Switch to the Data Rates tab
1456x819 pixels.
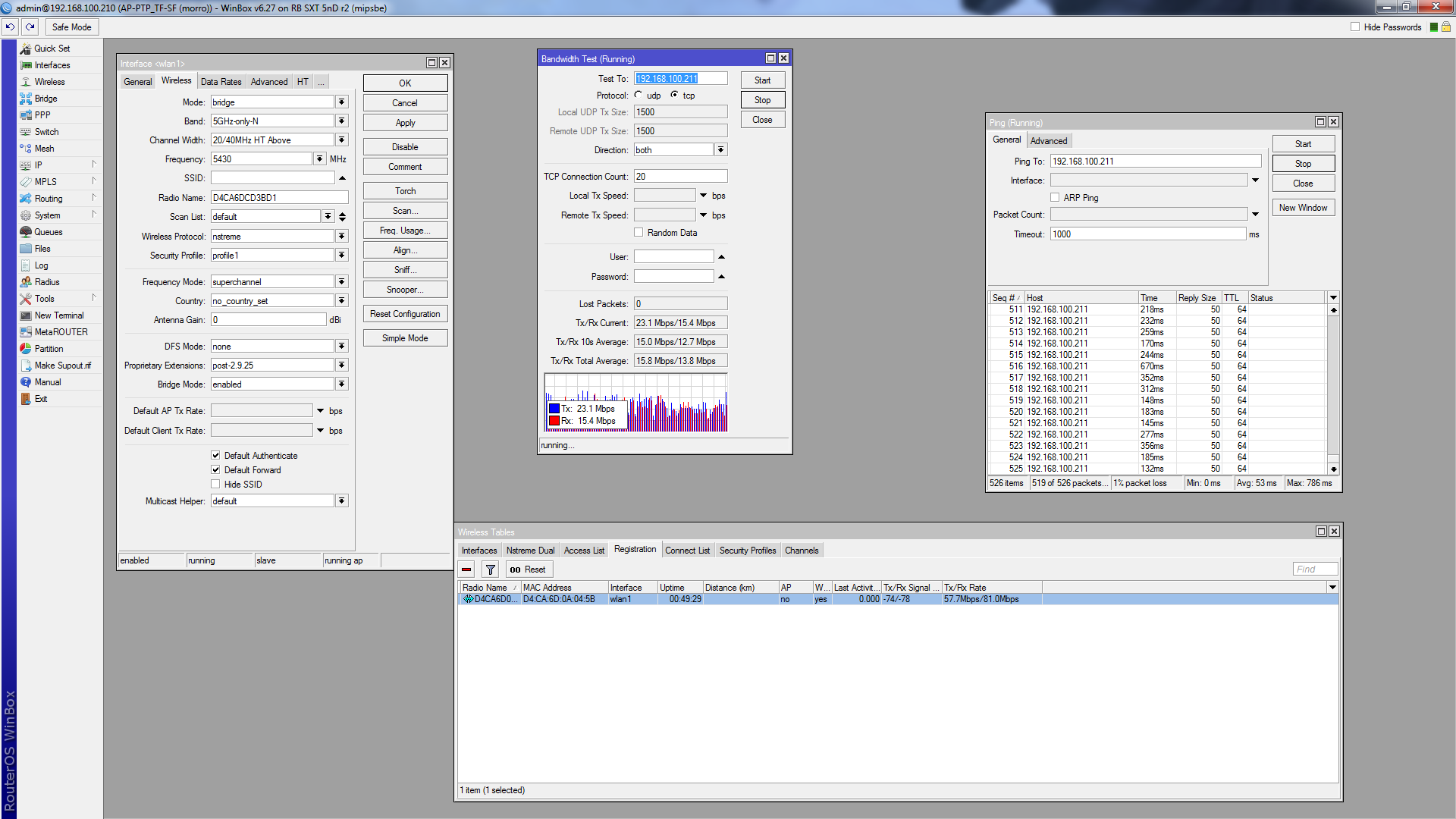221,82
